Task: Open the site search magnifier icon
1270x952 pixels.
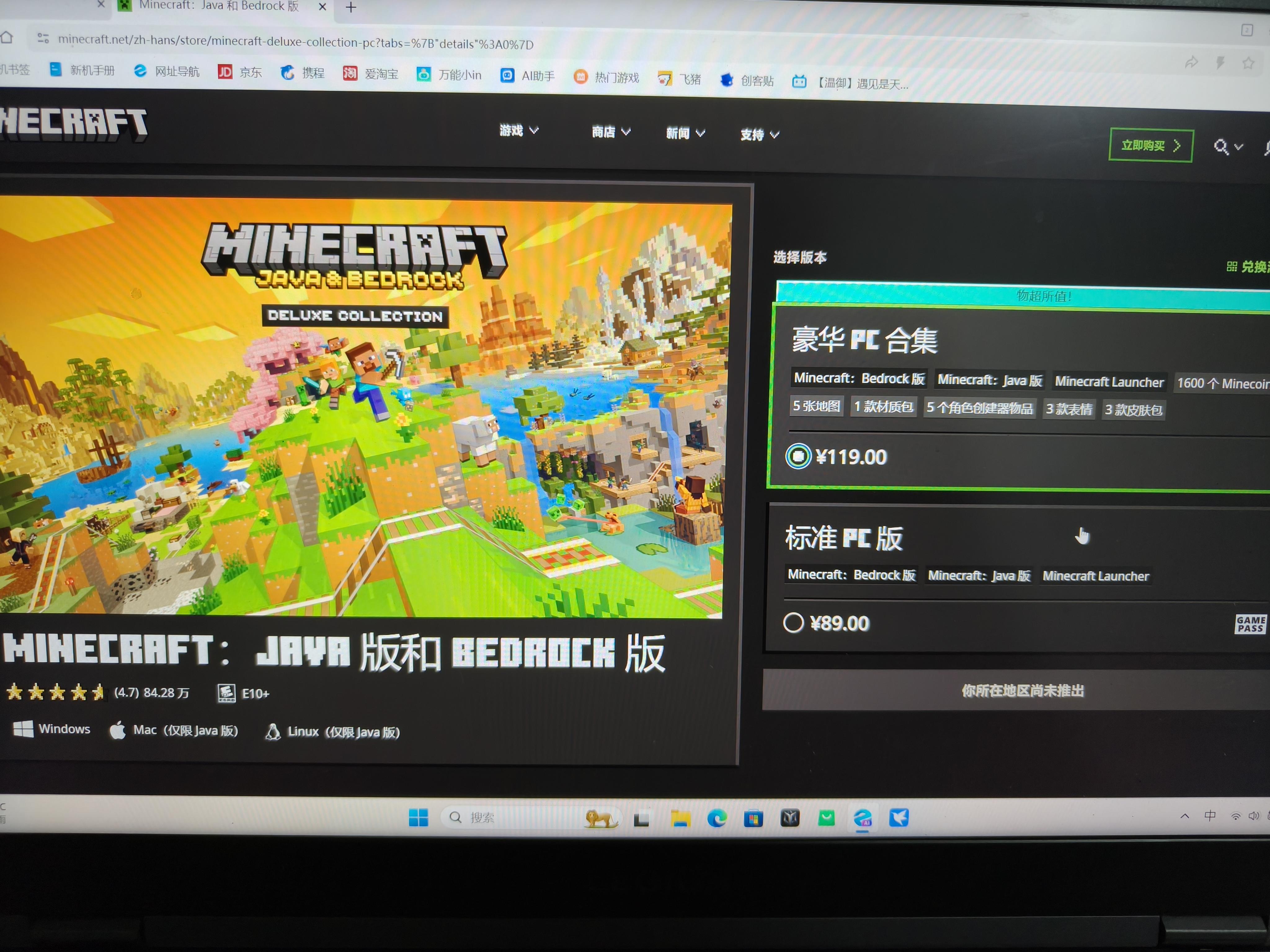Action: tap(1221, 148)
